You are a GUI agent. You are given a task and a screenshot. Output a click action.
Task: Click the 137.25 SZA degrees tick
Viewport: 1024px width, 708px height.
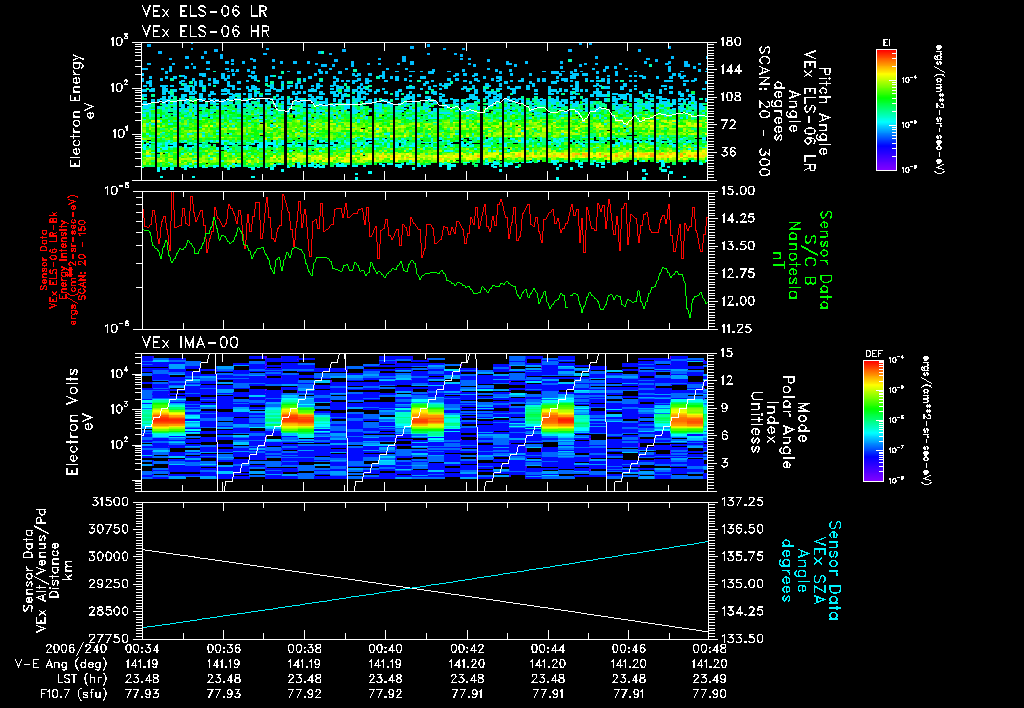(741, 502)
